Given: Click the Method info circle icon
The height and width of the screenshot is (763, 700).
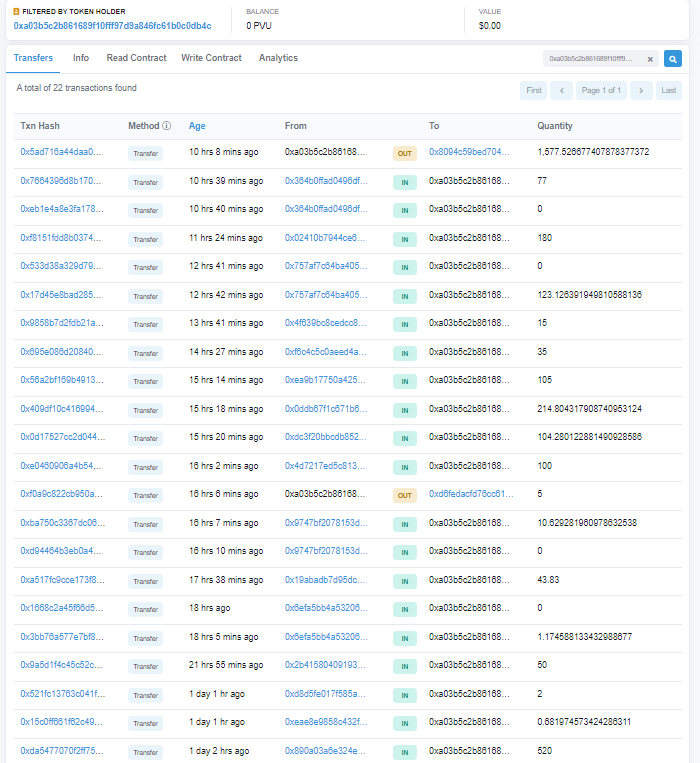Looking at the screenshot, I should point(166,126).
